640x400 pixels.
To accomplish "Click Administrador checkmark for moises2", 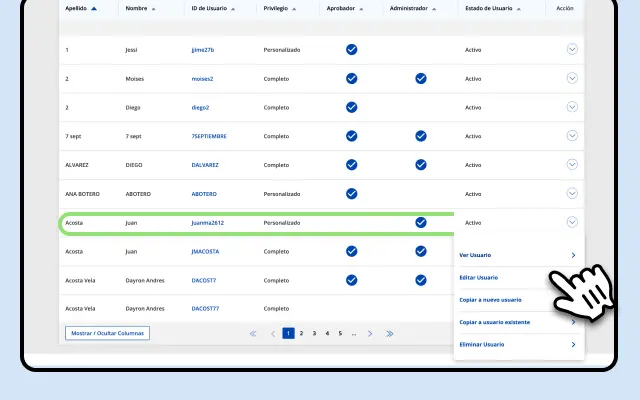I will coord(421,78).
